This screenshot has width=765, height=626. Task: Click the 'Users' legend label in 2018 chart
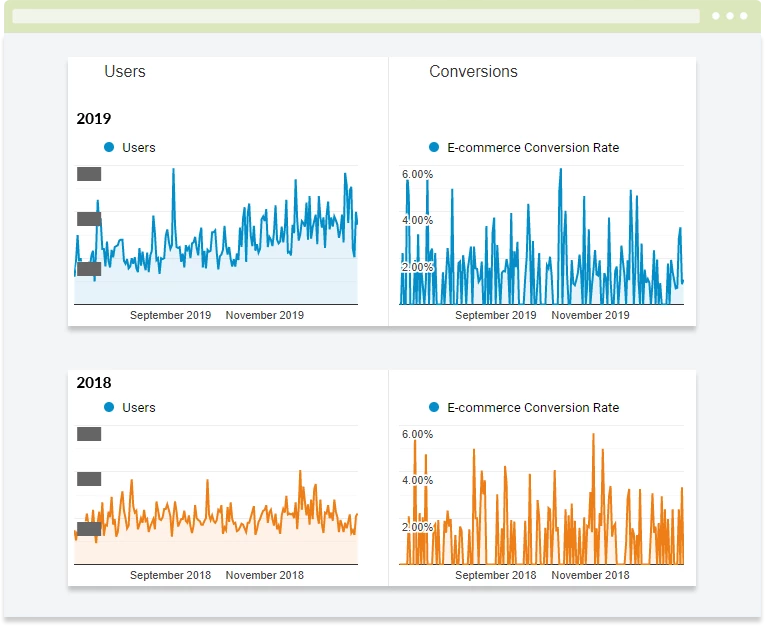[x=139, y=408]
